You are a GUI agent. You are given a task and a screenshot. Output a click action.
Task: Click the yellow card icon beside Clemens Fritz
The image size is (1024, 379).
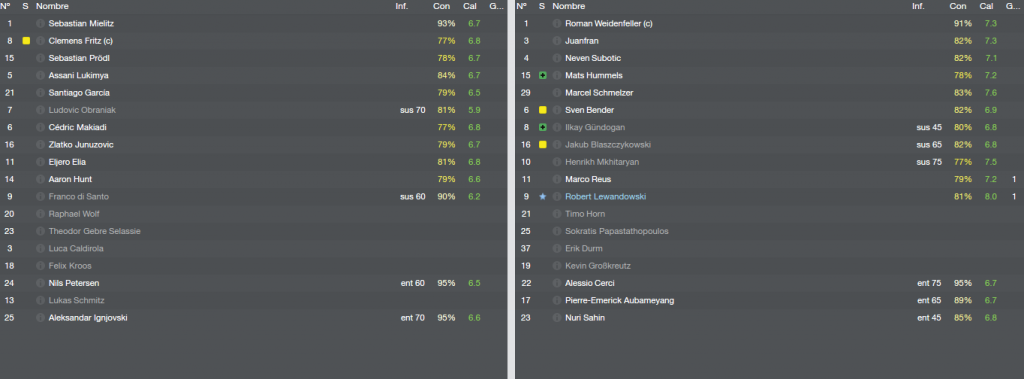coord(26,41)
